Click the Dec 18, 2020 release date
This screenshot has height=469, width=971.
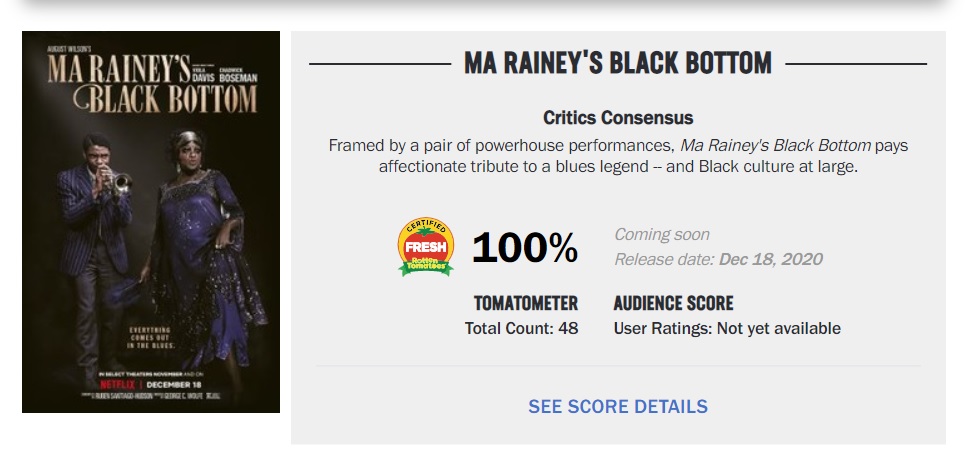tap(770, 259)
